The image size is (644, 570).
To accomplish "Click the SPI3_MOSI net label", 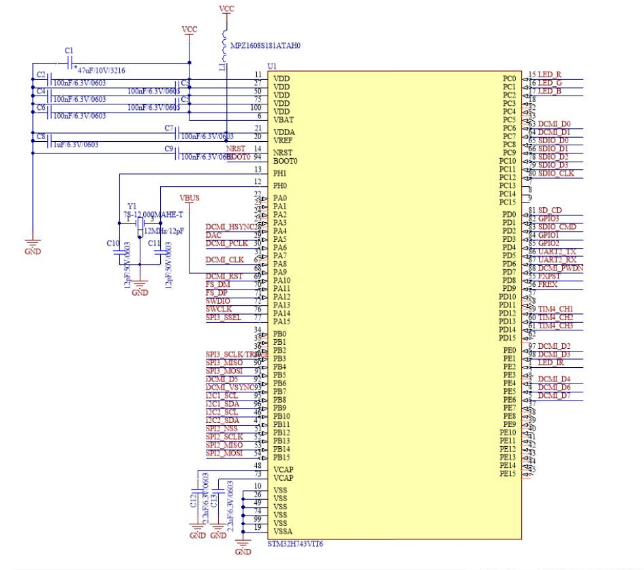I will (x=224, y=370).
